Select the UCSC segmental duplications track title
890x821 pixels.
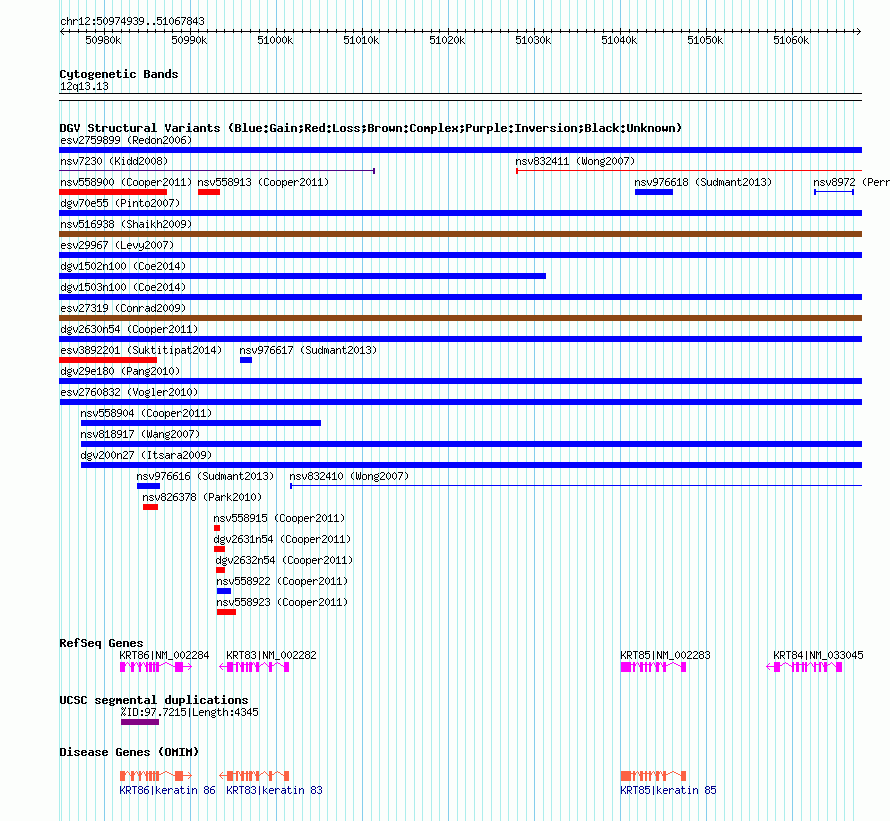pos(154,700)
